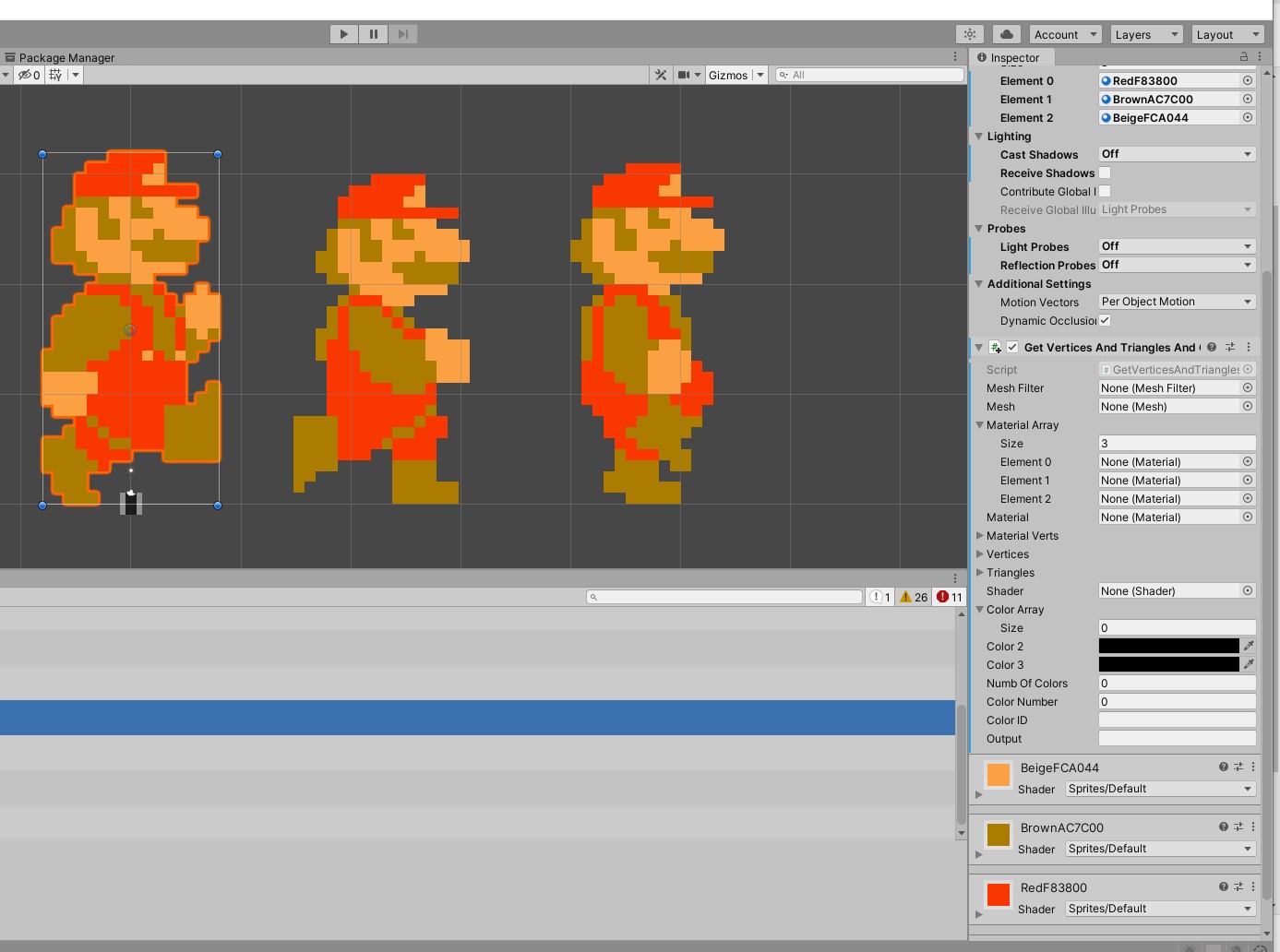Open BrownAC7C00 material Shader dropdown
The height and width of the screenshot is (952, 1280).
[x=1160, y=849]
